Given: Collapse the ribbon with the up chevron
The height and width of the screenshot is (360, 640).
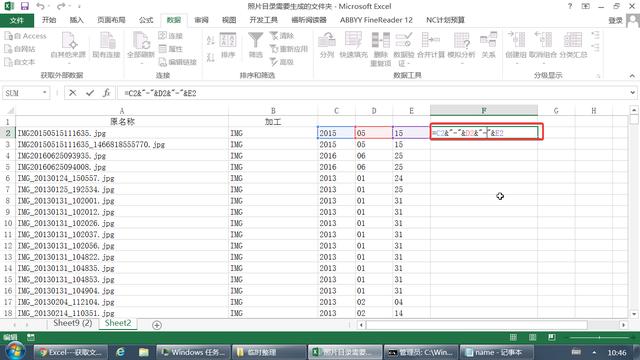Looking at the screenshot, I should coord(632,76).
